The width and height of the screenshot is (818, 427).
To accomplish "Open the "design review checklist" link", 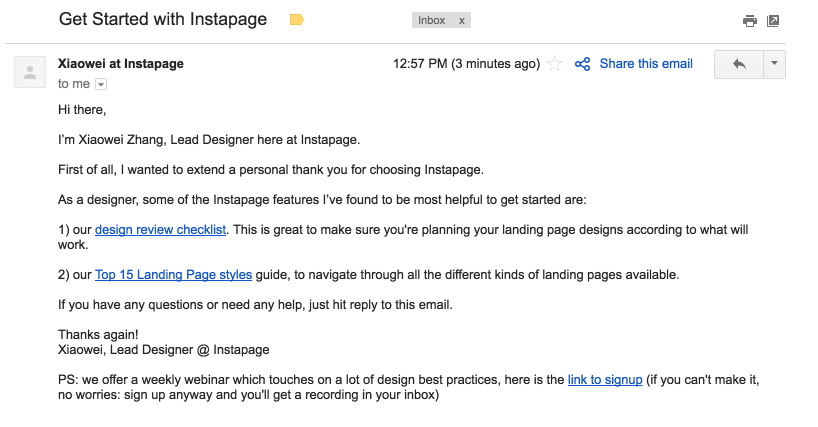I will (x=161, y=230).
